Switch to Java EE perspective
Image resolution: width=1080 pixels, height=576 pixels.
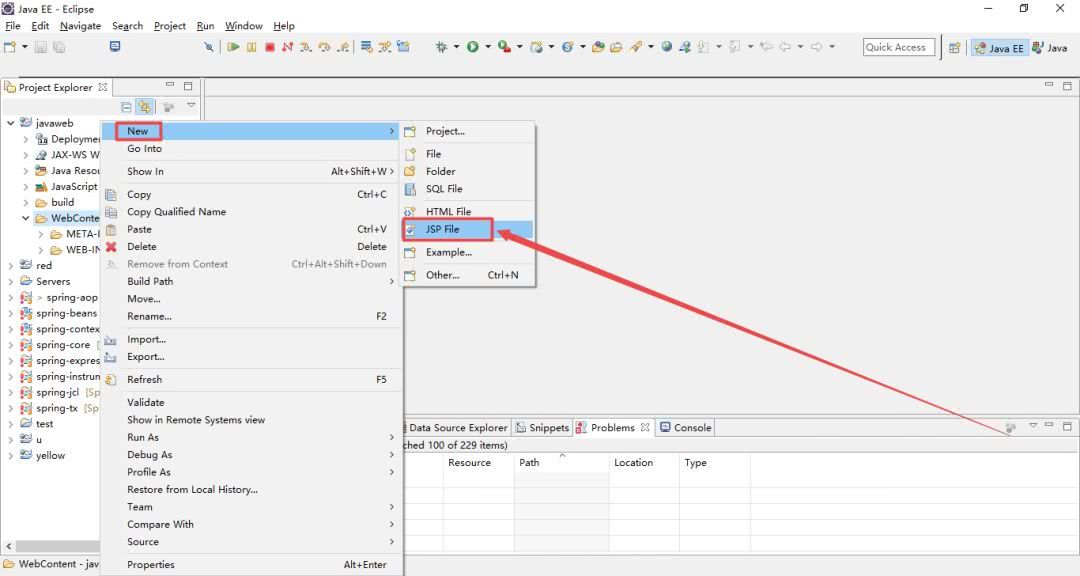coord(999,48)
